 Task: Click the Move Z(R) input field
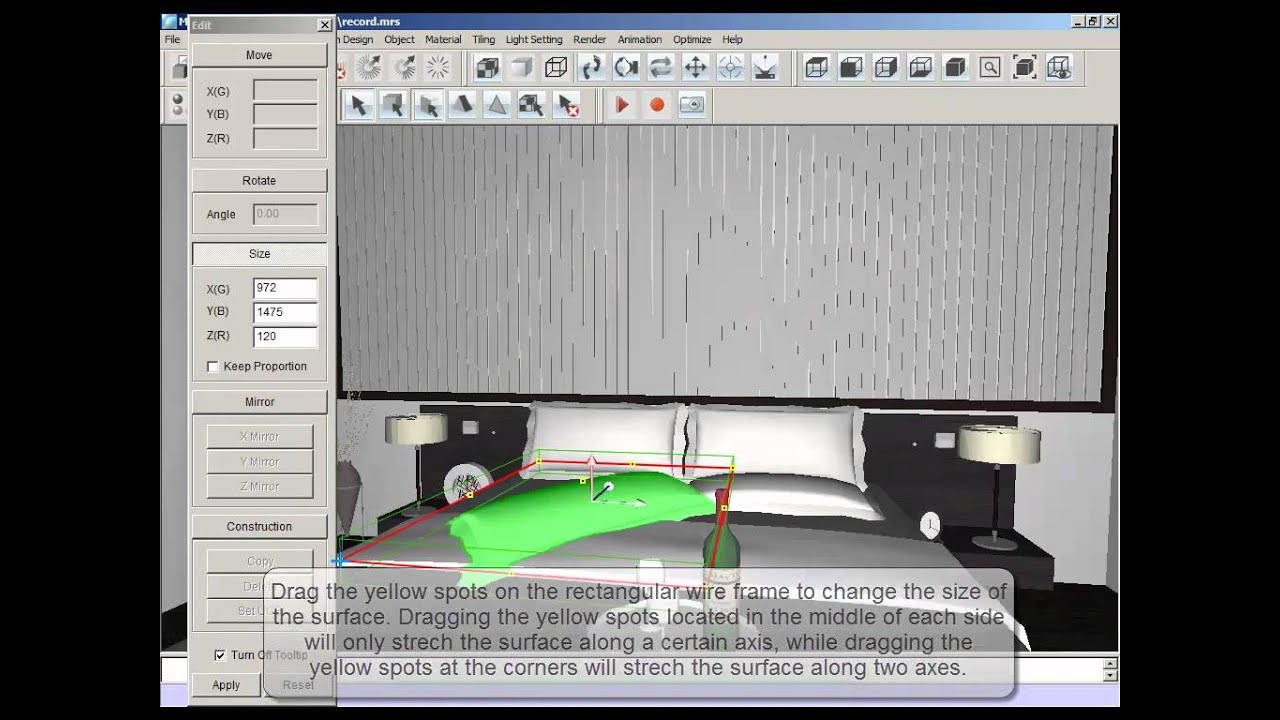pos(285,139)
